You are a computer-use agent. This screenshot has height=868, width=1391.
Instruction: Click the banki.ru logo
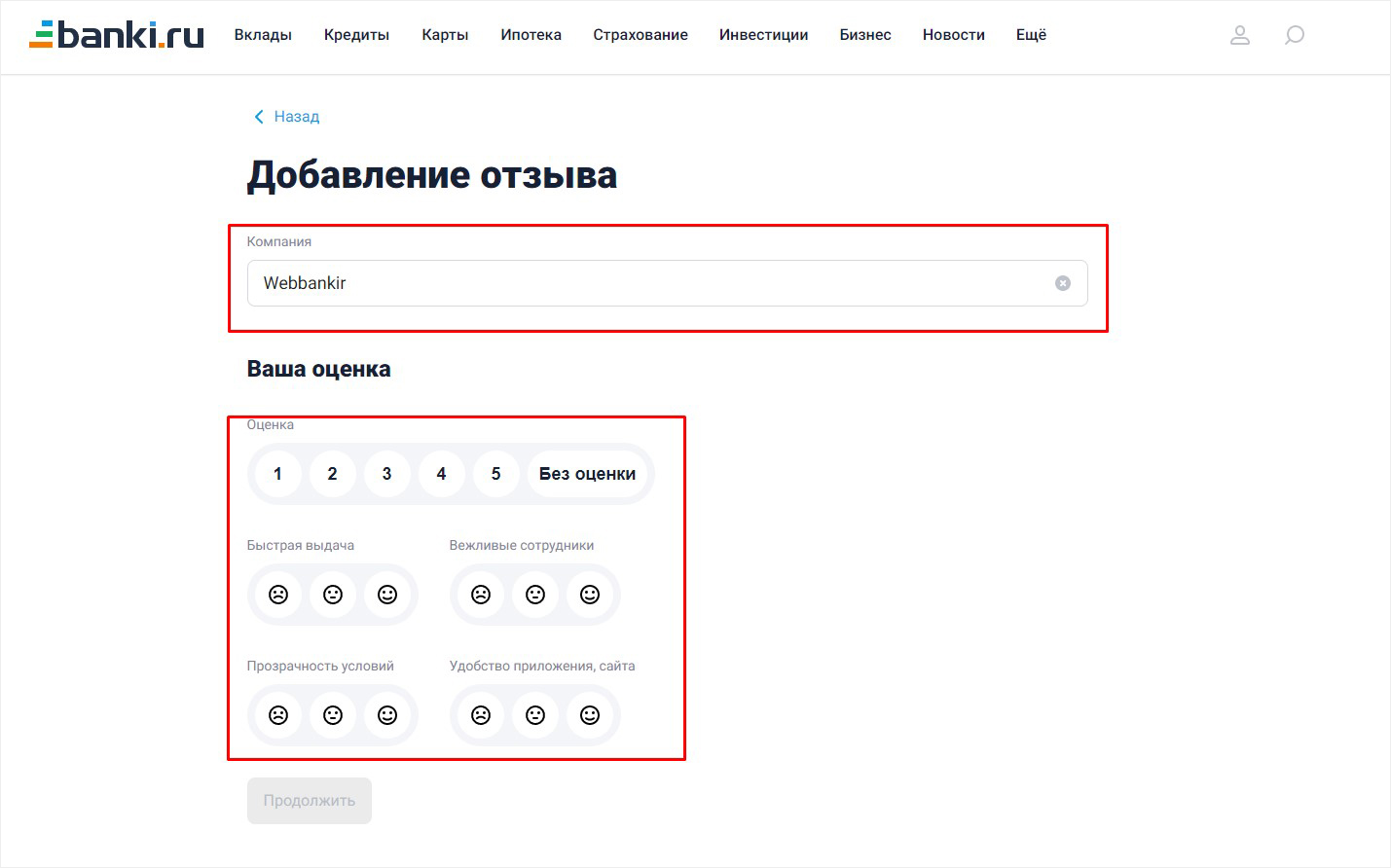coord(116,33)
